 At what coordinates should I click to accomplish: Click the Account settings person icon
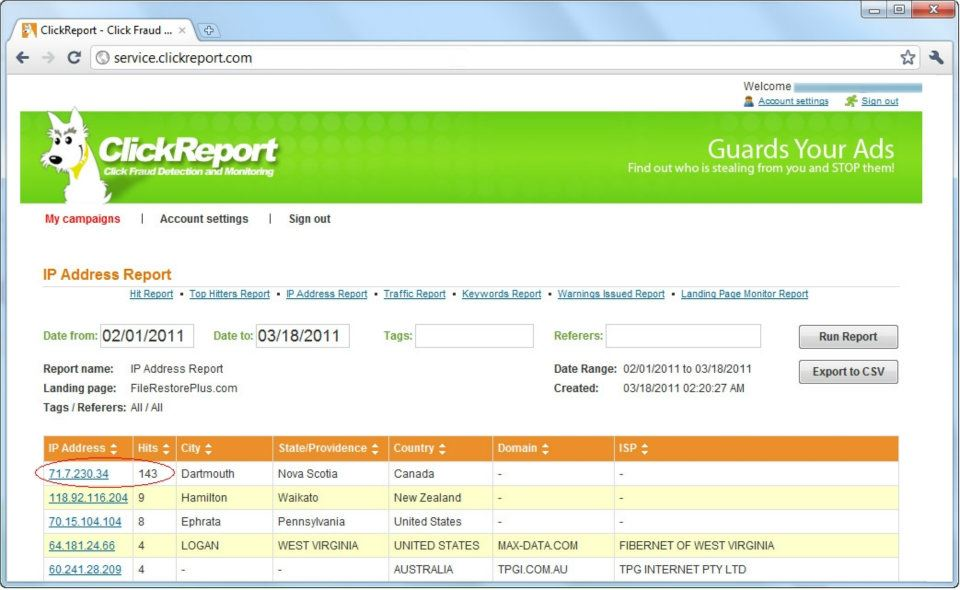(x=749, y=101)
